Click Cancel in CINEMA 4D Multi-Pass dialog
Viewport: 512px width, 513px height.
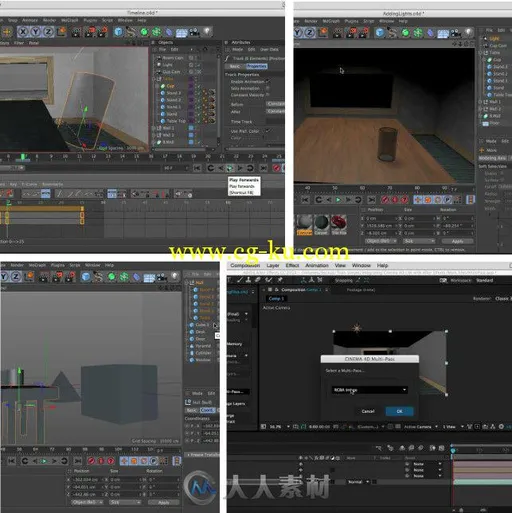click(368, 411)
